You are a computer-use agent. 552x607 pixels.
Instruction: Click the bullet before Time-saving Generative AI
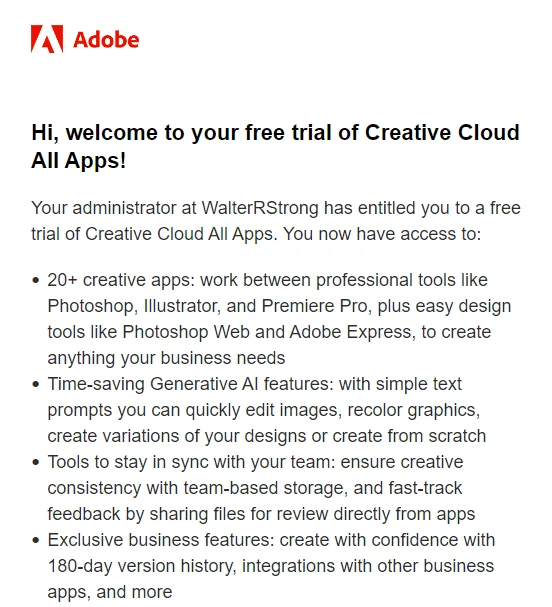36,384
